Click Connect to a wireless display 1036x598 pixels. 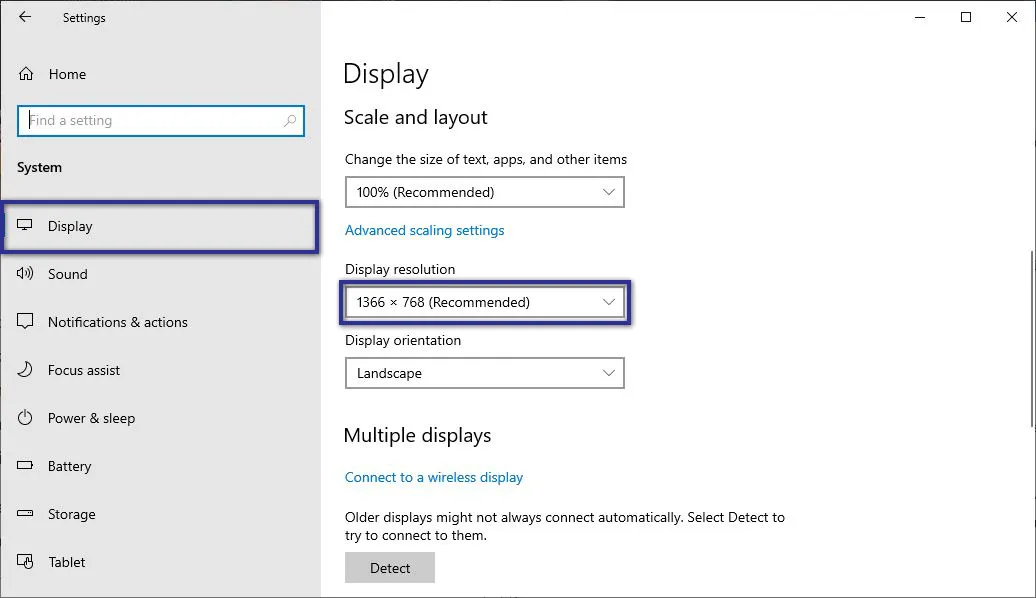pos(433,477)
